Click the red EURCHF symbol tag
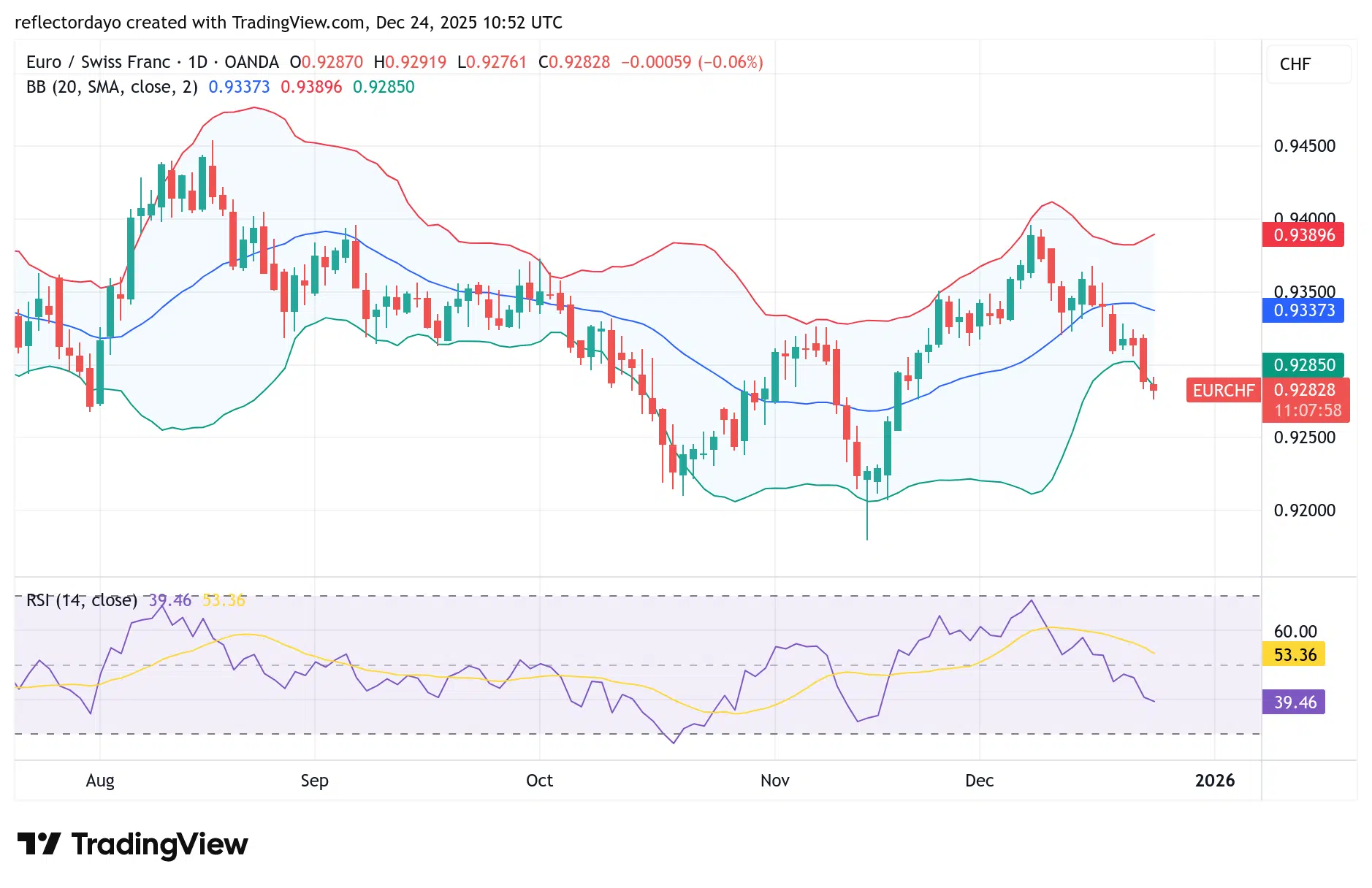 click(1223, 391)
